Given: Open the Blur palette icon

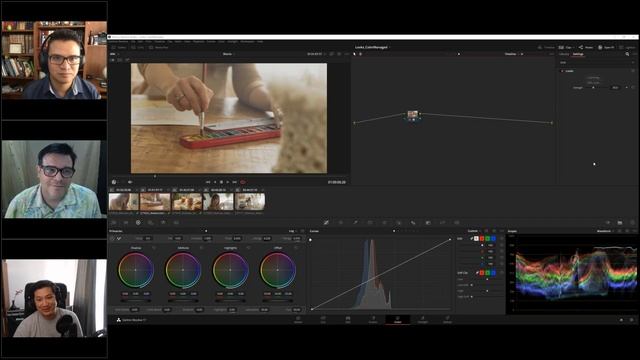Looking at the screenshot, I should tap(413, 222).
